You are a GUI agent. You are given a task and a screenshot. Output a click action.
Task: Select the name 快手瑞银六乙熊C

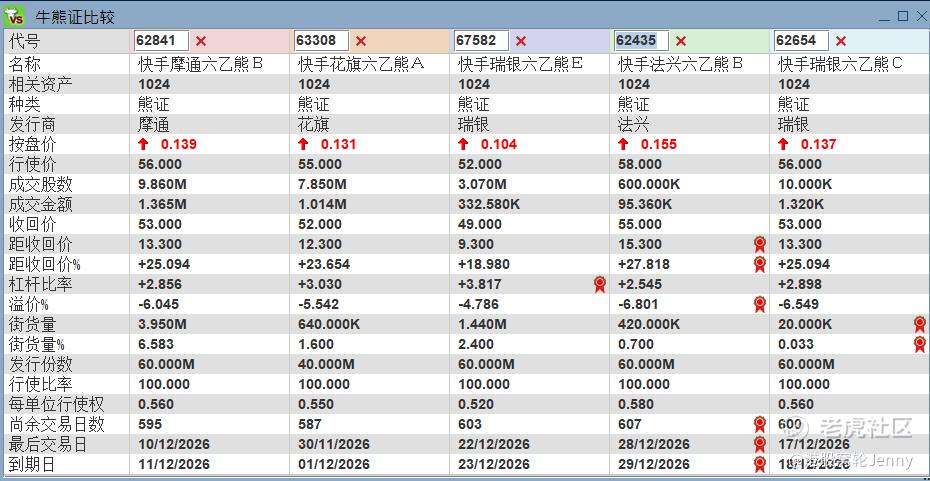840,63
